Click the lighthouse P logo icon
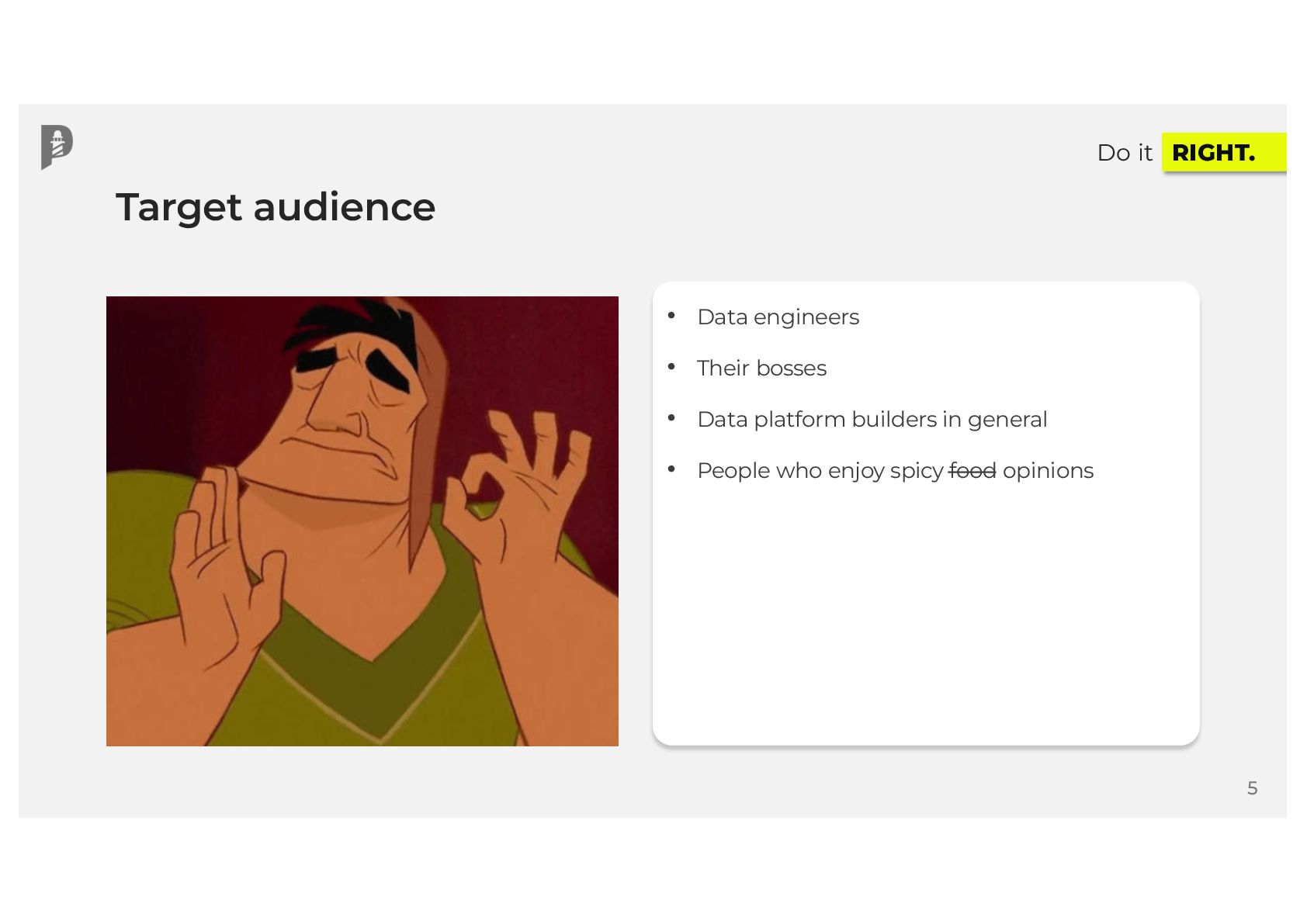 coord(57,147)
